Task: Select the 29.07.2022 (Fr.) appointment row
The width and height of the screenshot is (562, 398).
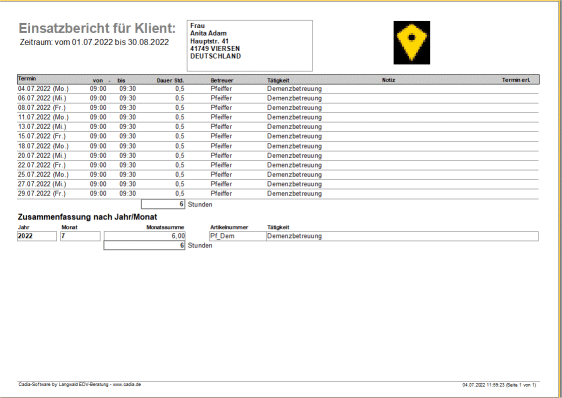Action: (278, 194)
